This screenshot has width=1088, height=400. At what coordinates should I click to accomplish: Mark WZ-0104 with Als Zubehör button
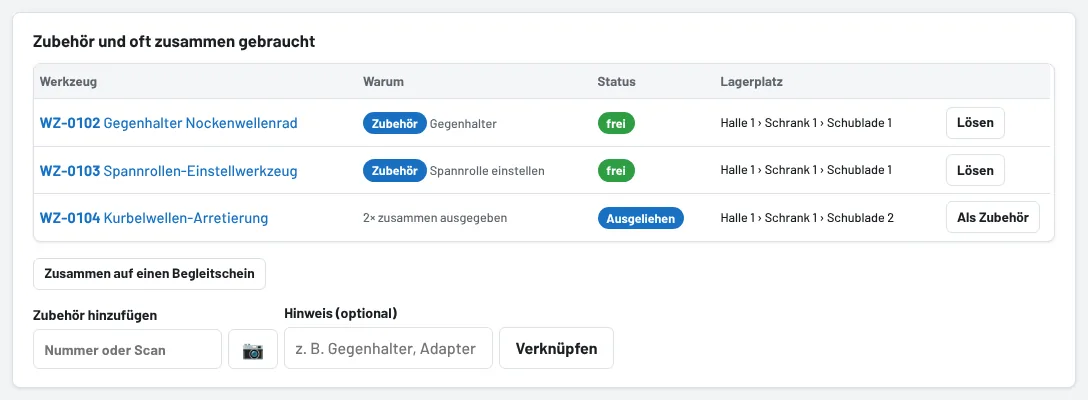pyautogui.click(x=993, y=217)
